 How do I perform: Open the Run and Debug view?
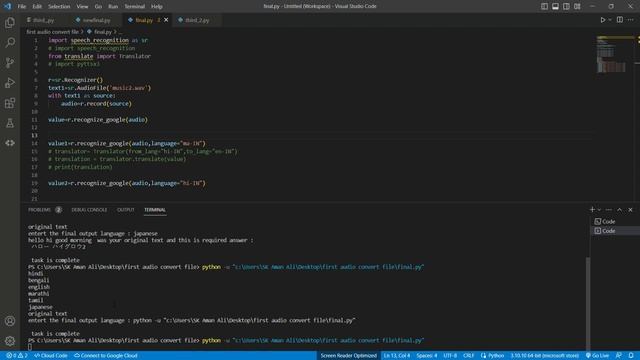coord(10,82)
